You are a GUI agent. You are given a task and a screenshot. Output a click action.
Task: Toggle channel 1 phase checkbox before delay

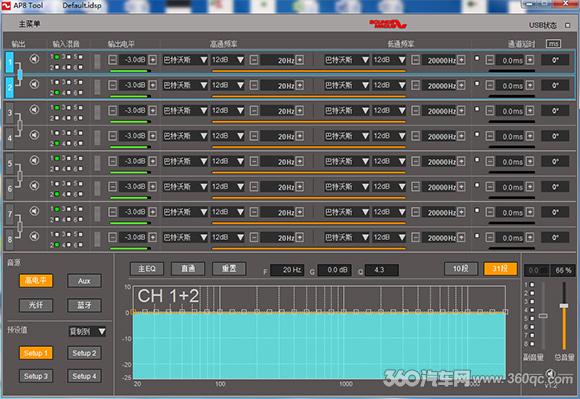pyautogui.click(x=477, y=58)
